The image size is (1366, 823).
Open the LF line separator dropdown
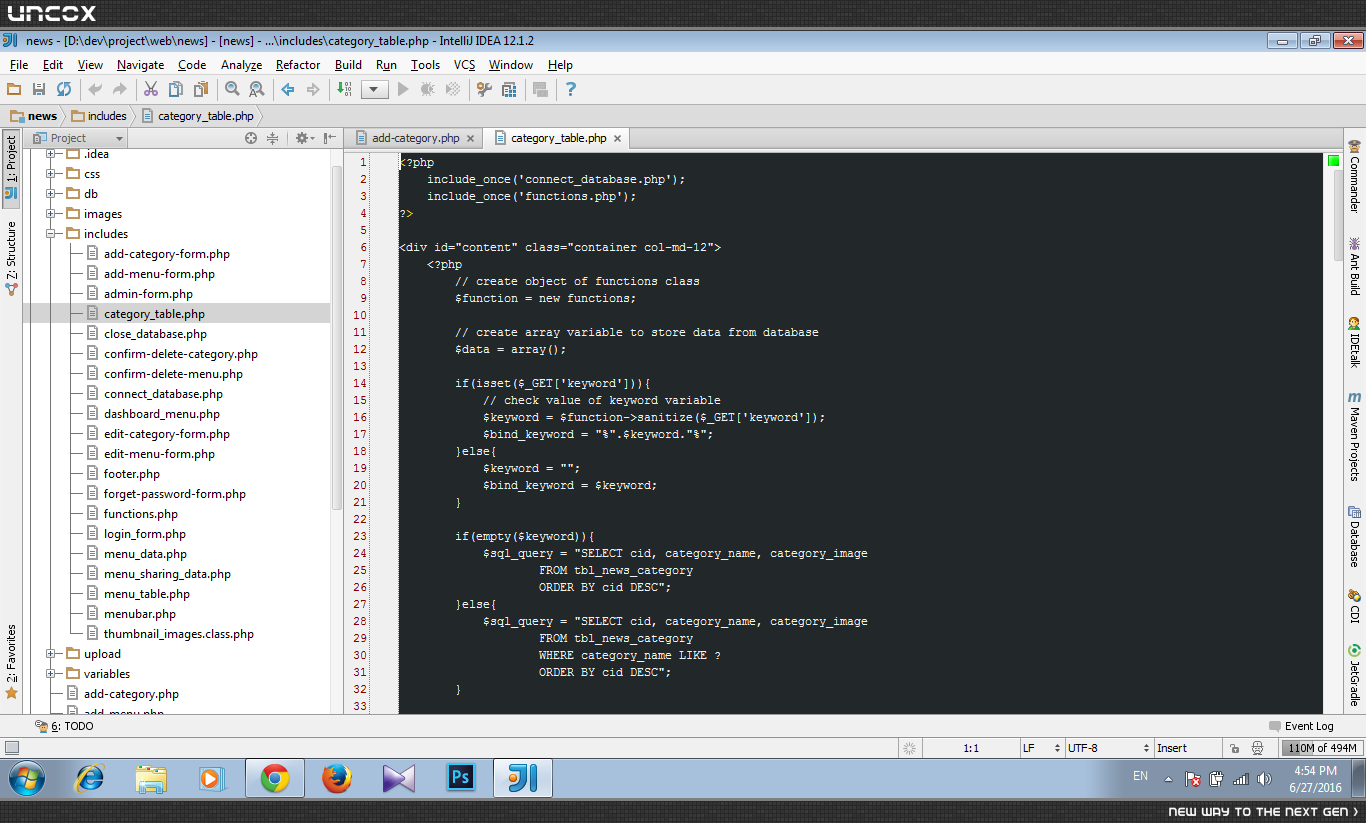(1041, 748)
